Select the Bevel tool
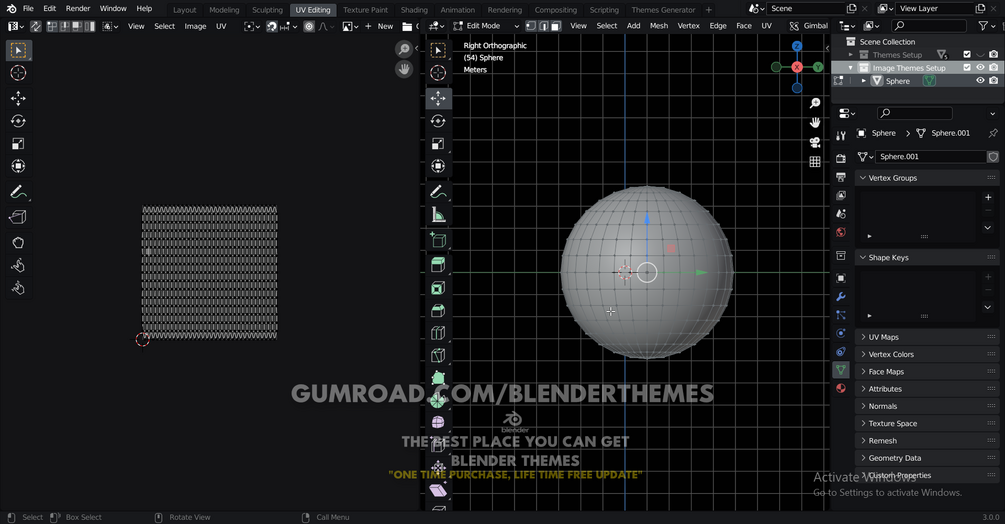This screenshot has width=1005, height=524. click(x=438, y=311)
